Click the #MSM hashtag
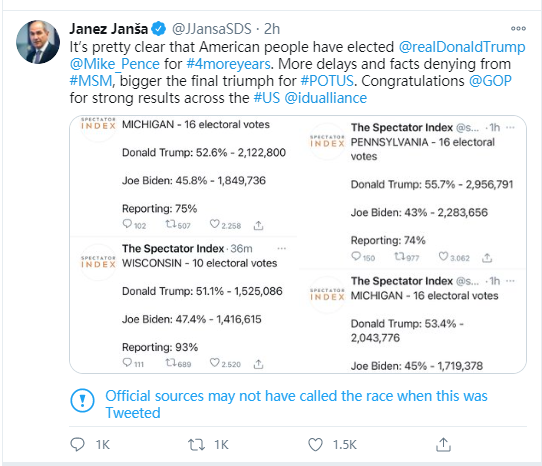The height and width of the screenshot is (466, 542). pyautogui.click(x=91, y=81)
